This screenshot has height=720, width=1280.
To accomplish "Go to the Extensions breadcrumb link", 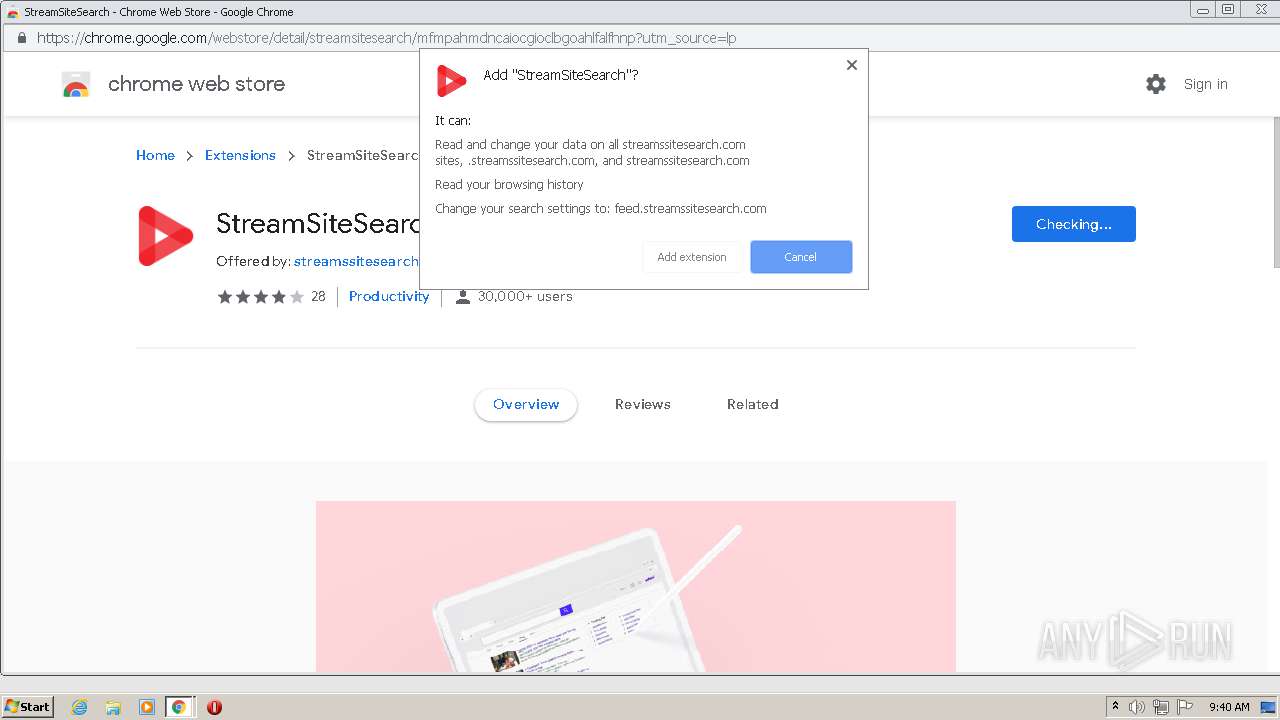I will click(x=240, y=155).
